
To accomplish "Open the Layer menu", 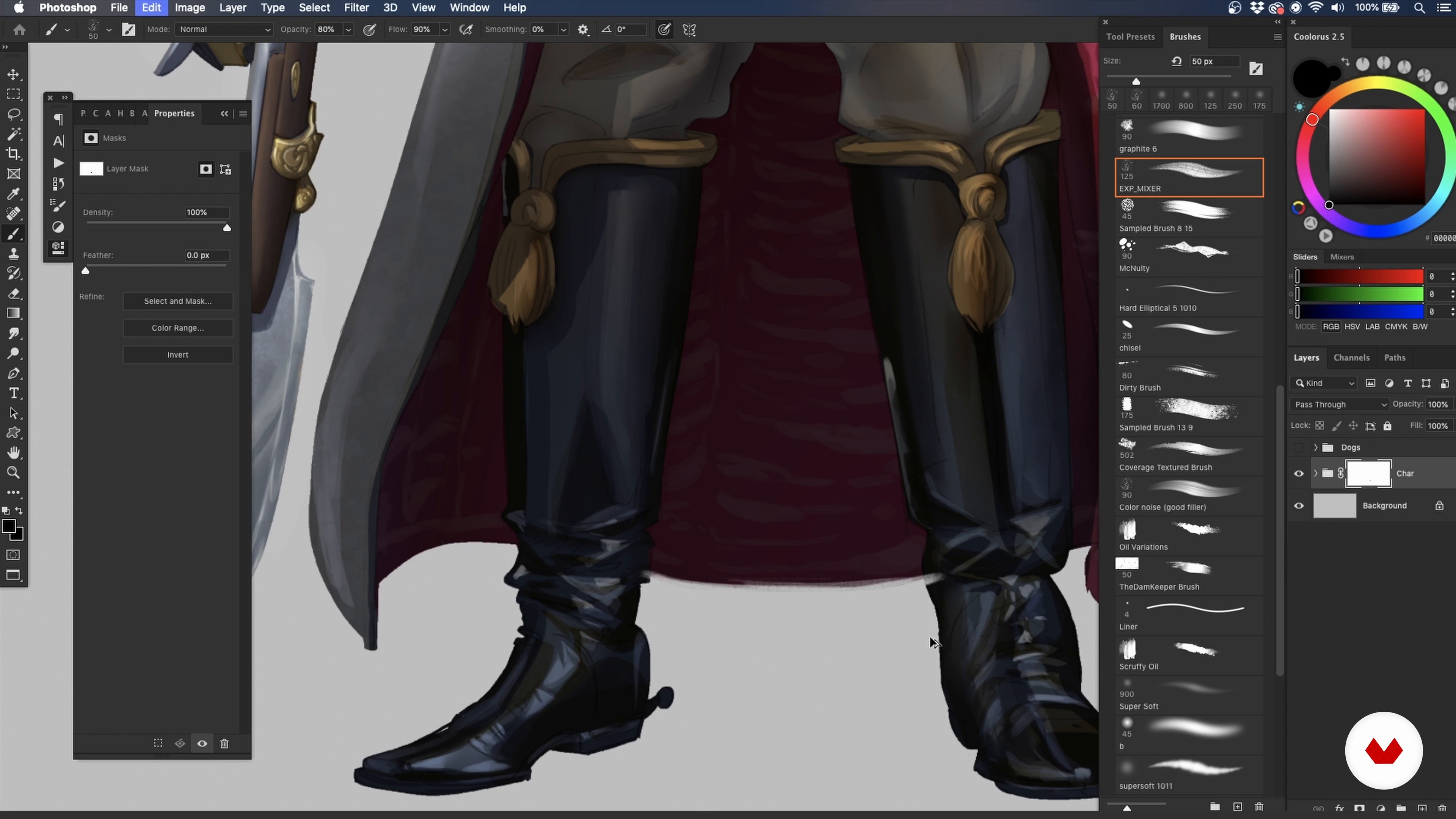I will (x=232, y=7).
